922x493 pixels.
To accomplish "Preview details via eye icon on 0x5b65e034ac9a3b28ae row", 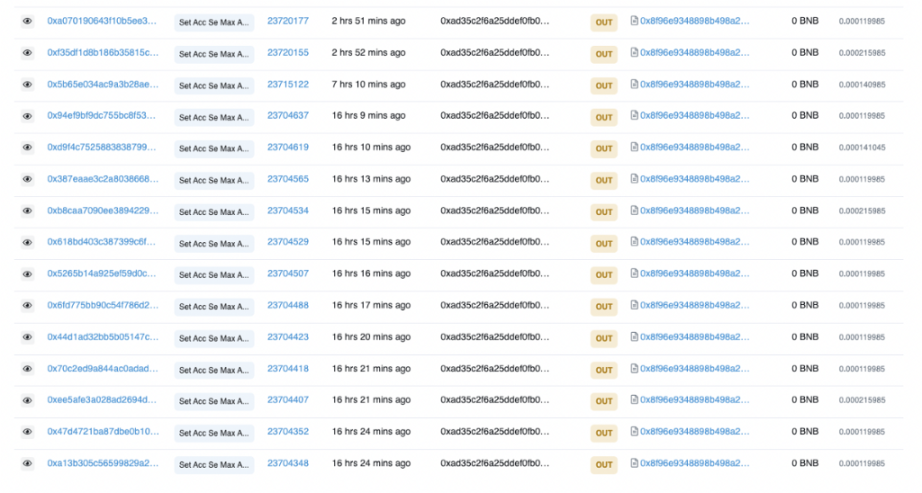I will [27, 85].
